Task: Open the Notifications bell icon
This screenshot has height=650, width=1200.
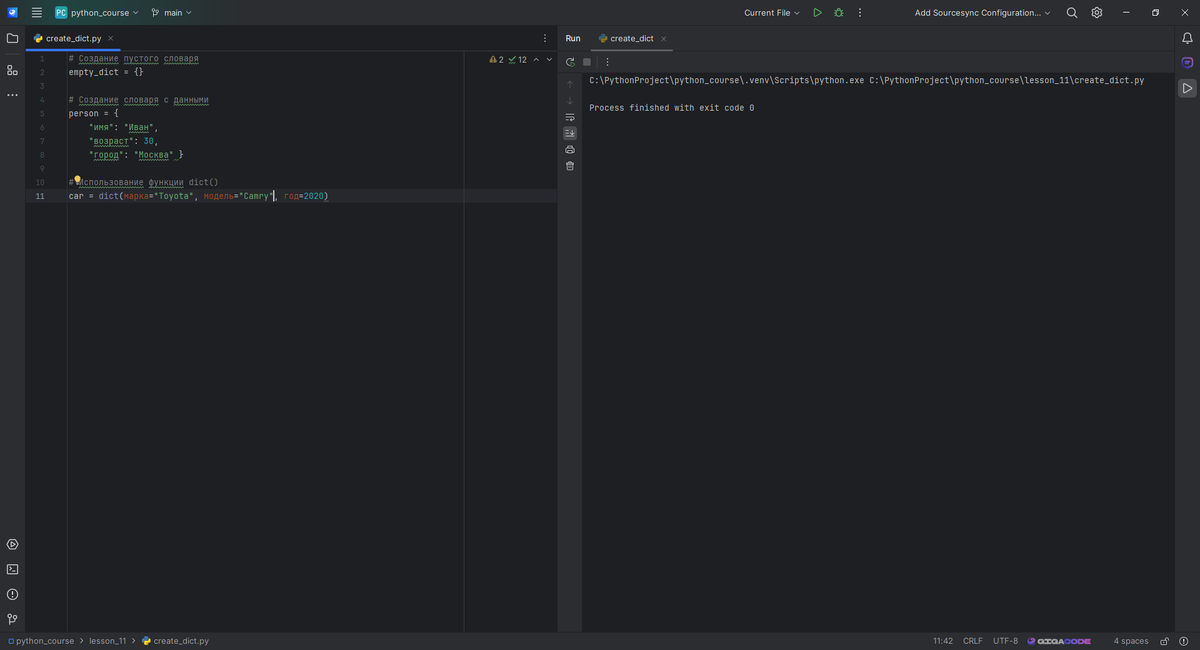Action: (1187, 38)
